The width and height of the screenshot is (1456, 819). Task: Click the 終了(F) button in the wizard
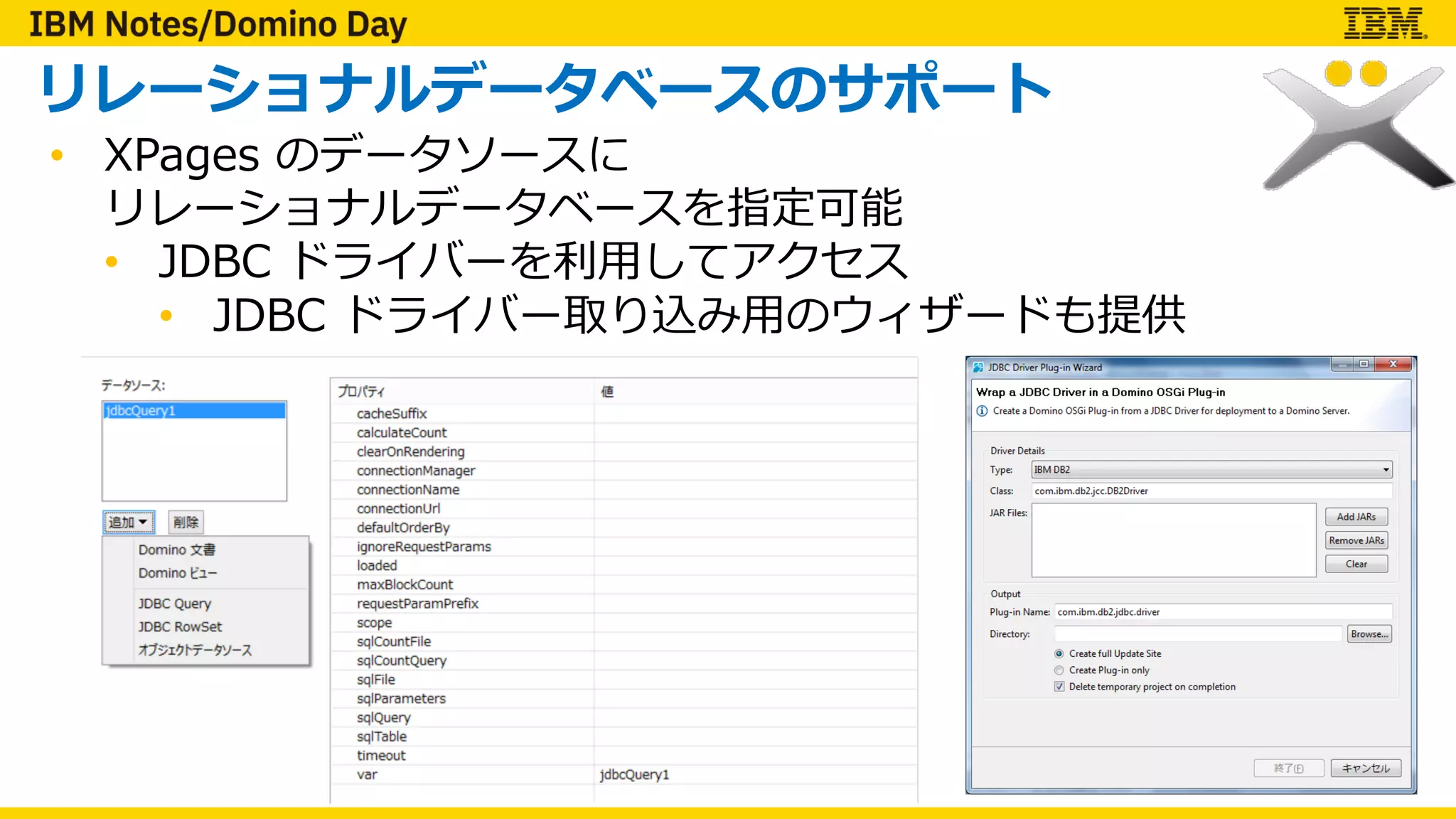[1289, 769]
